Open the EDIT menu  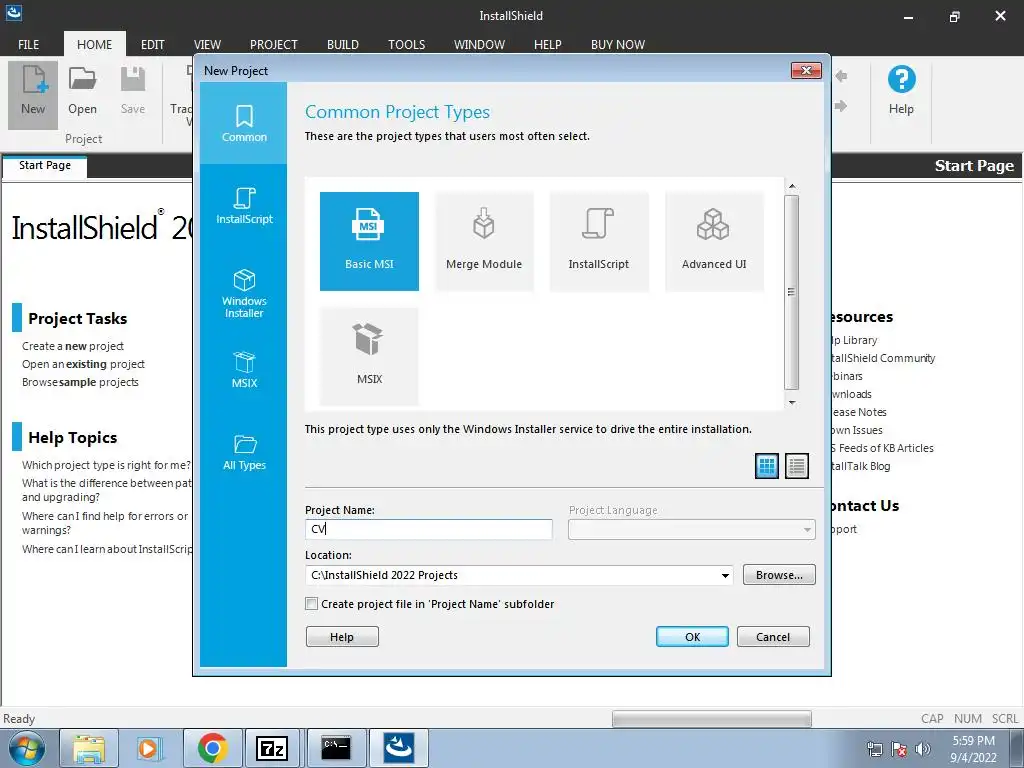coord(152,44)
